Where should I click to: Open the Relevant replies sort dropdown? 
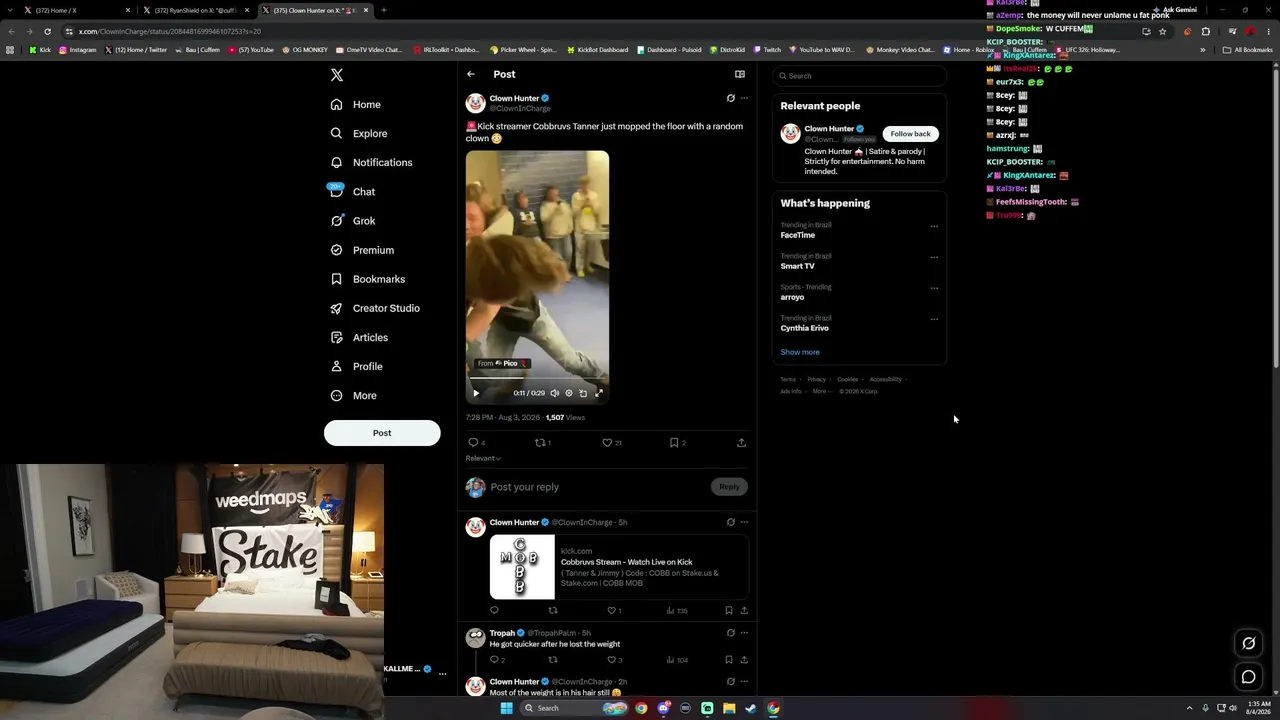pos(483,458)
